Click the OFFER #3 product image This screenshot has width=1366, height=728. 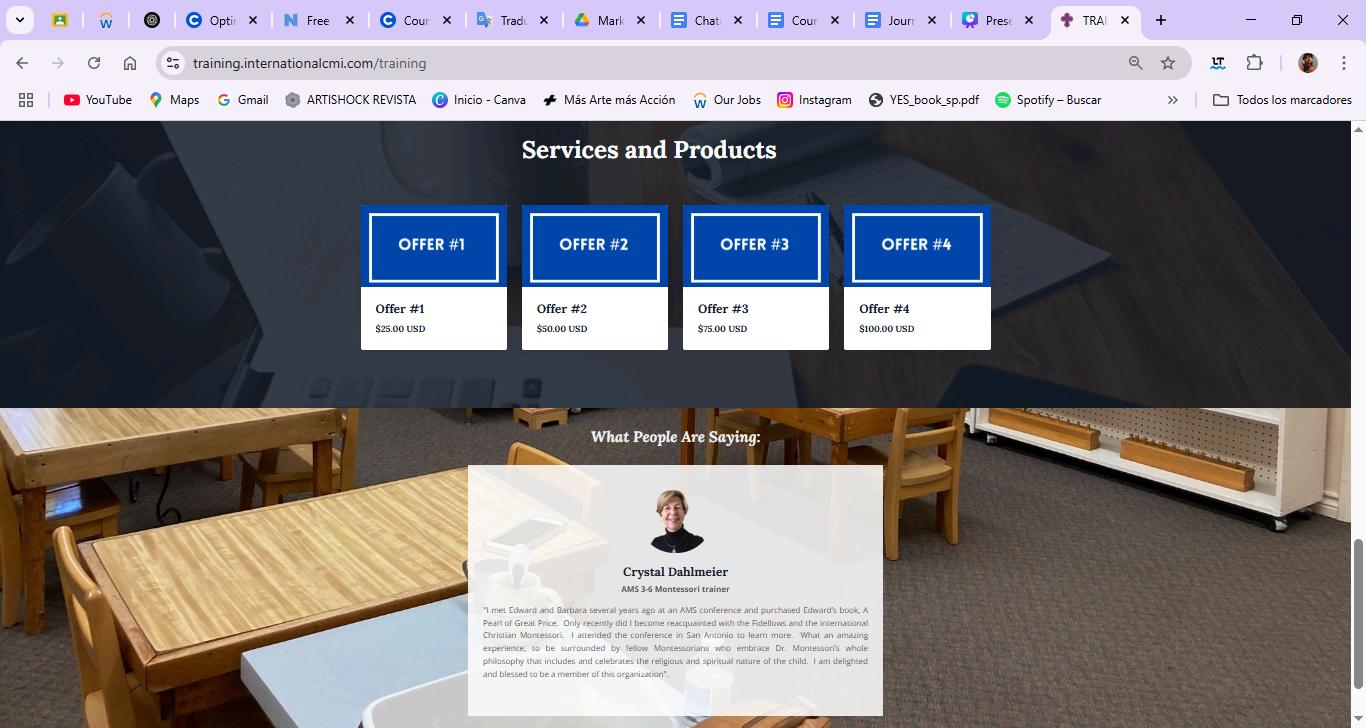point(756,246)
